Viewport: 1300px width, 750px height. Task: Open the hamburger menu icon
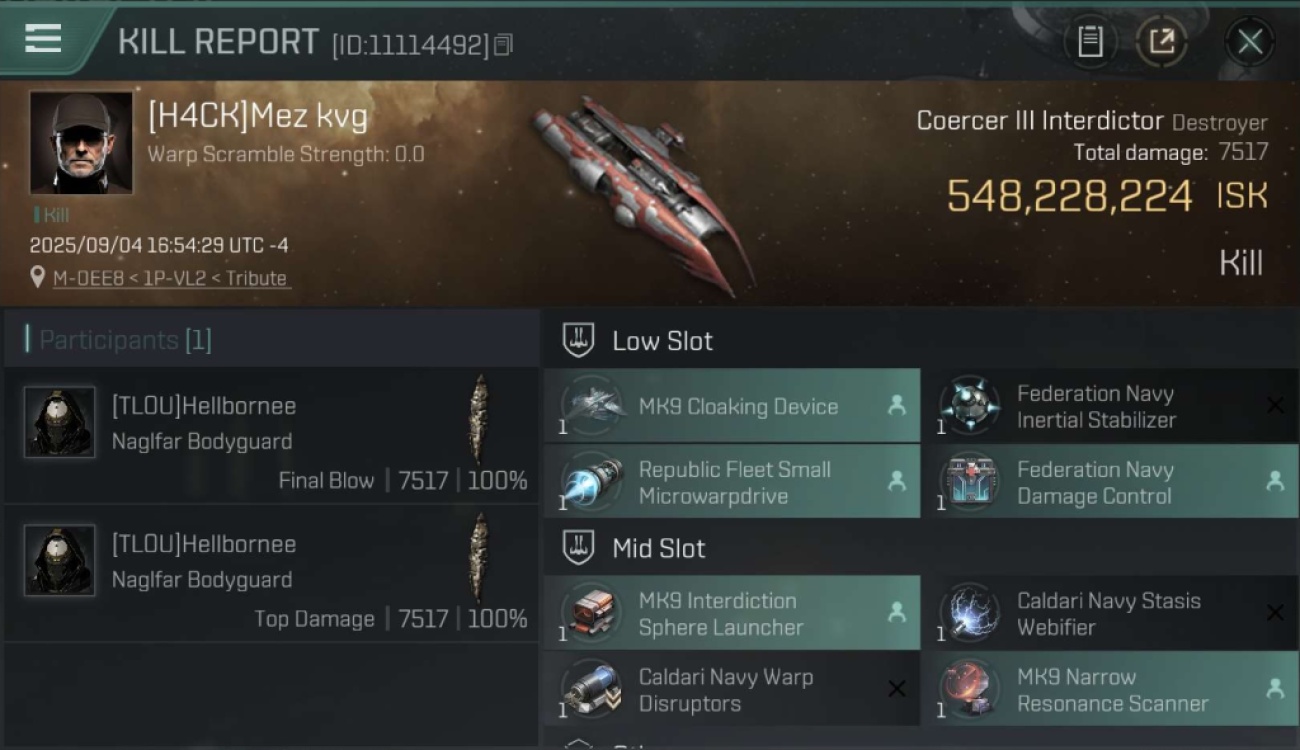coord(43,39)
